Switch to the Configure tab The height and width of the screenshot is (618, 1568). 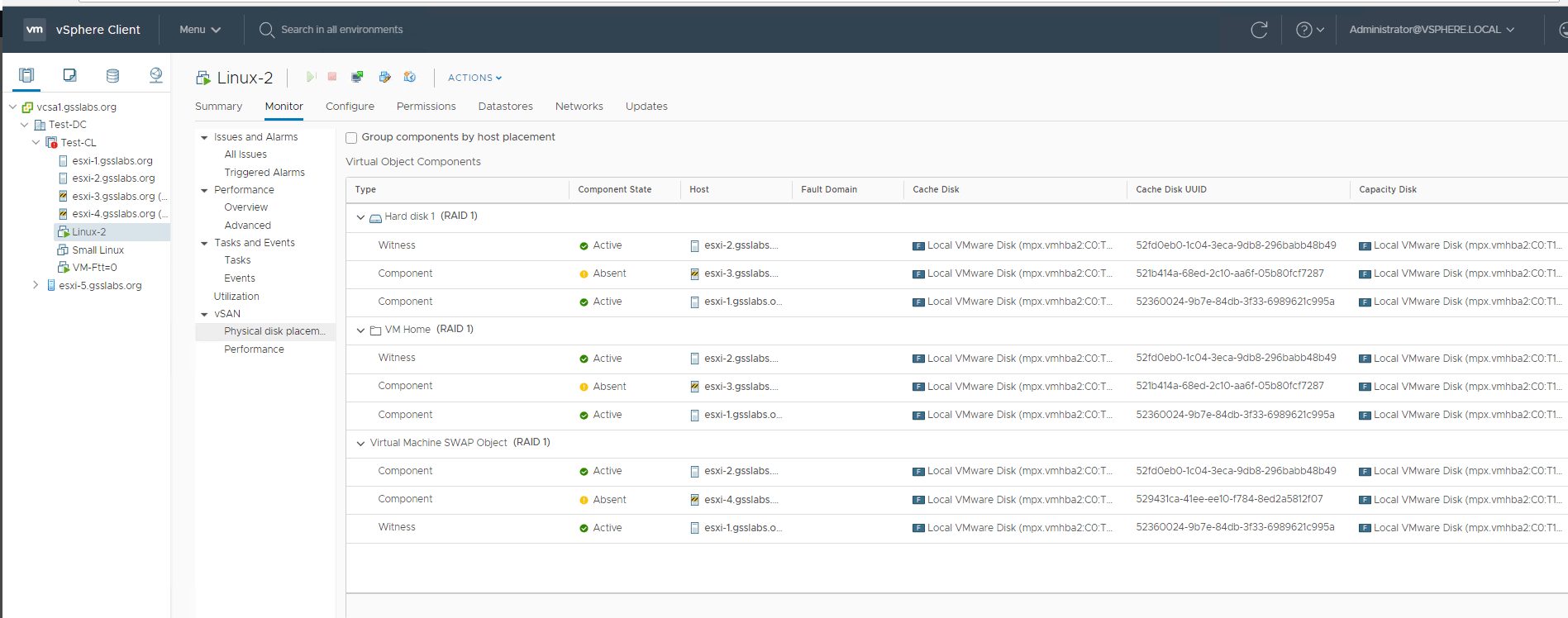point(350,107)
